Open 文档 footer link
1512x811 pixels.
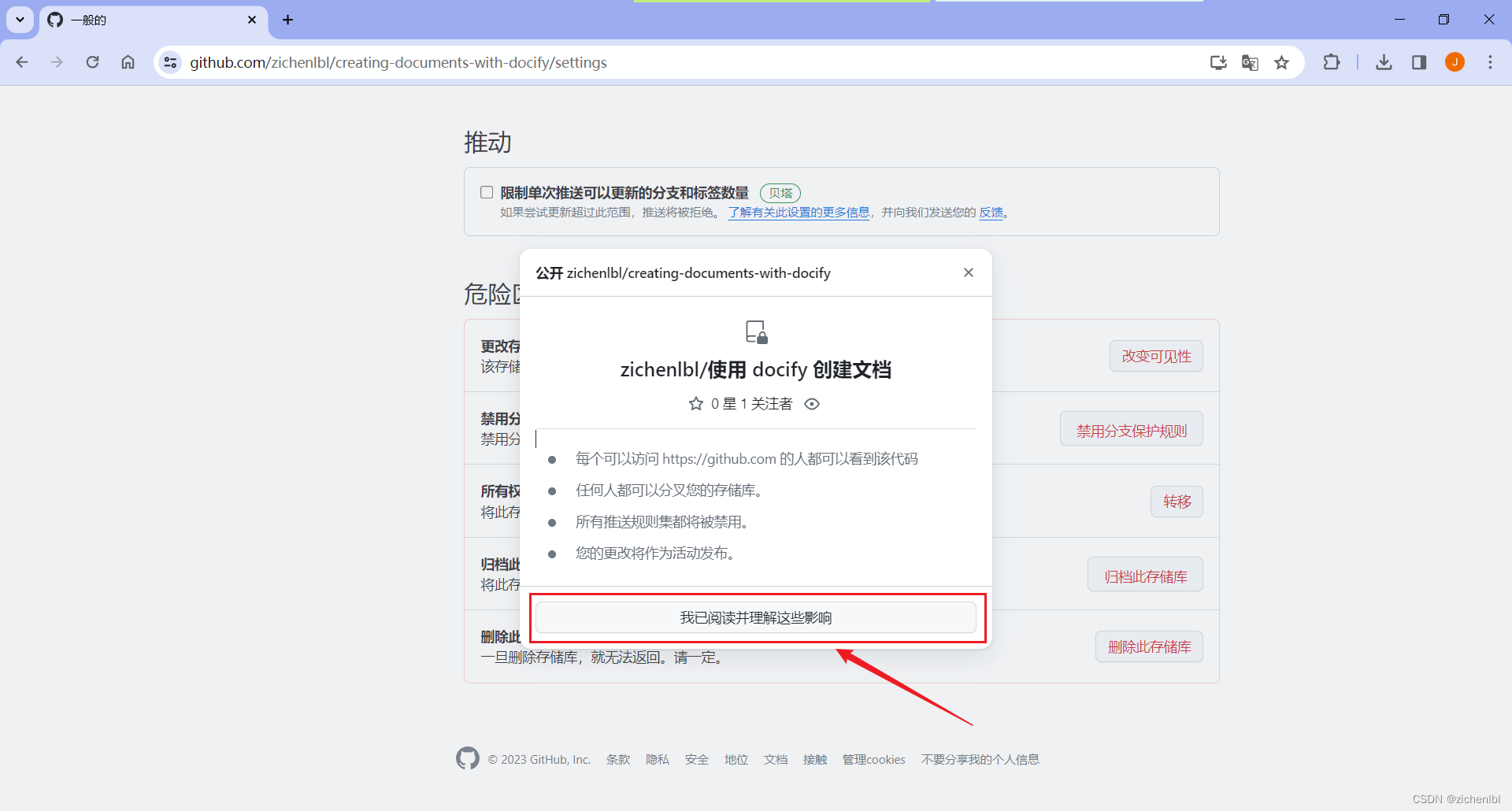776,760
